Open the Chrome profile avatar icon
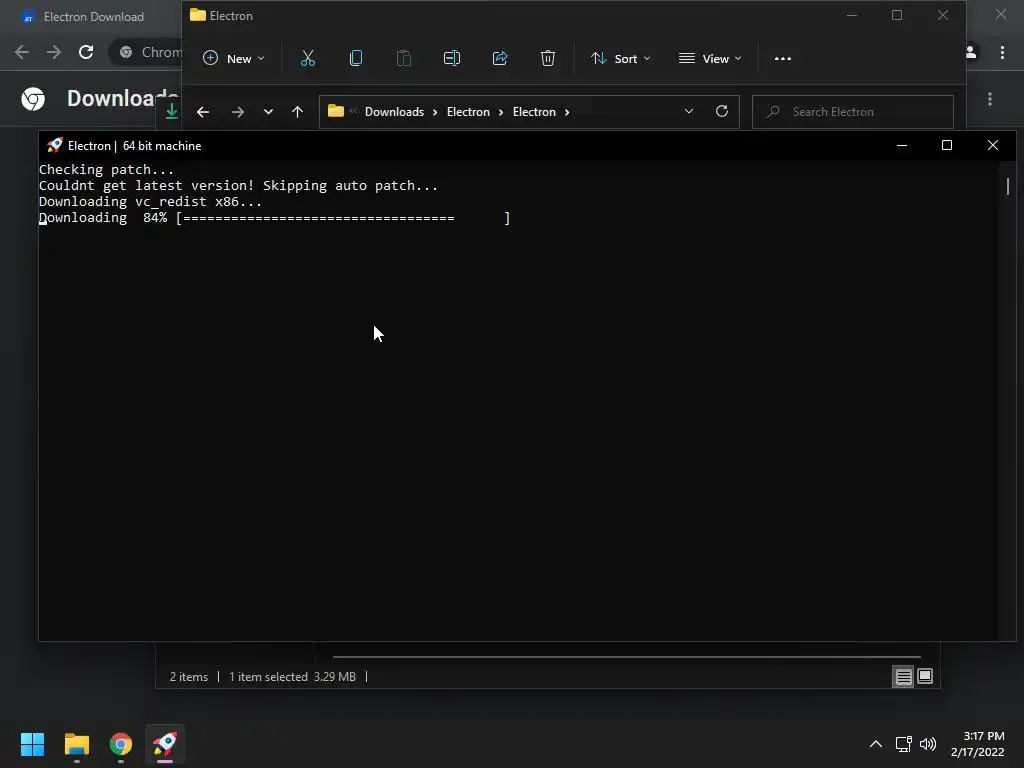1024x768 pixels. tap(971, 52)
